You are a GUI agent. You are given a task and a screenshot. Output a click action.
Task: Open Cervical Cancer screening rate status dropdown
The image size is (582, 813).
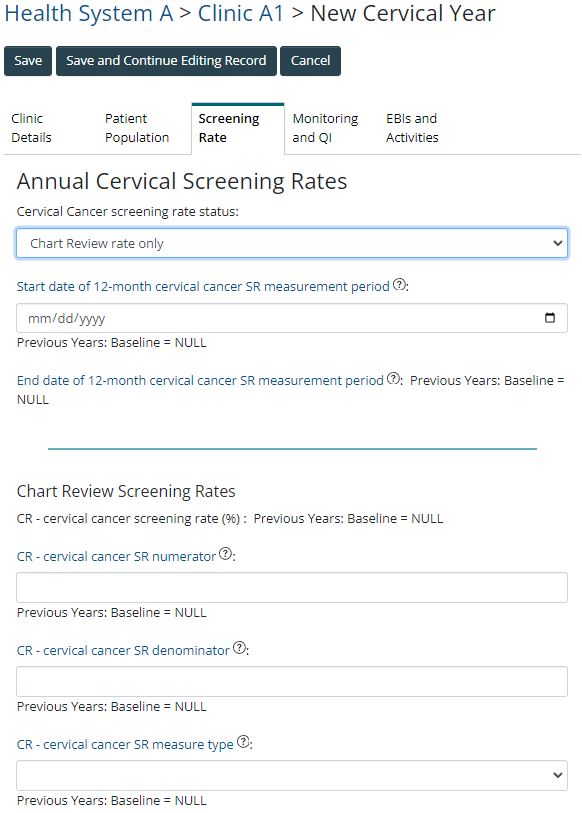point(292,243)
